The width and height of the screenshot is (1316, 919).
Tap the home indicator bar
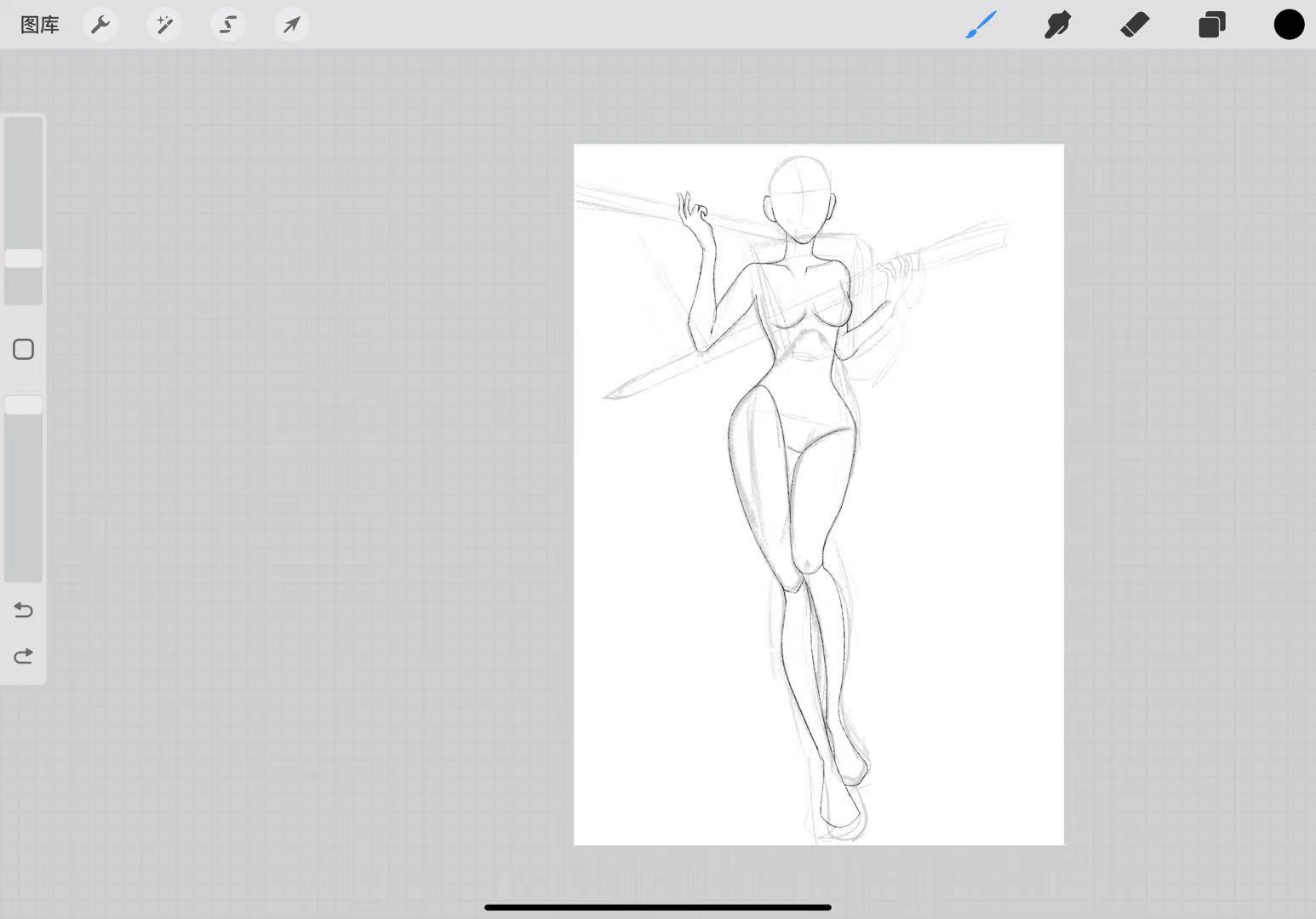pos(658,907)
